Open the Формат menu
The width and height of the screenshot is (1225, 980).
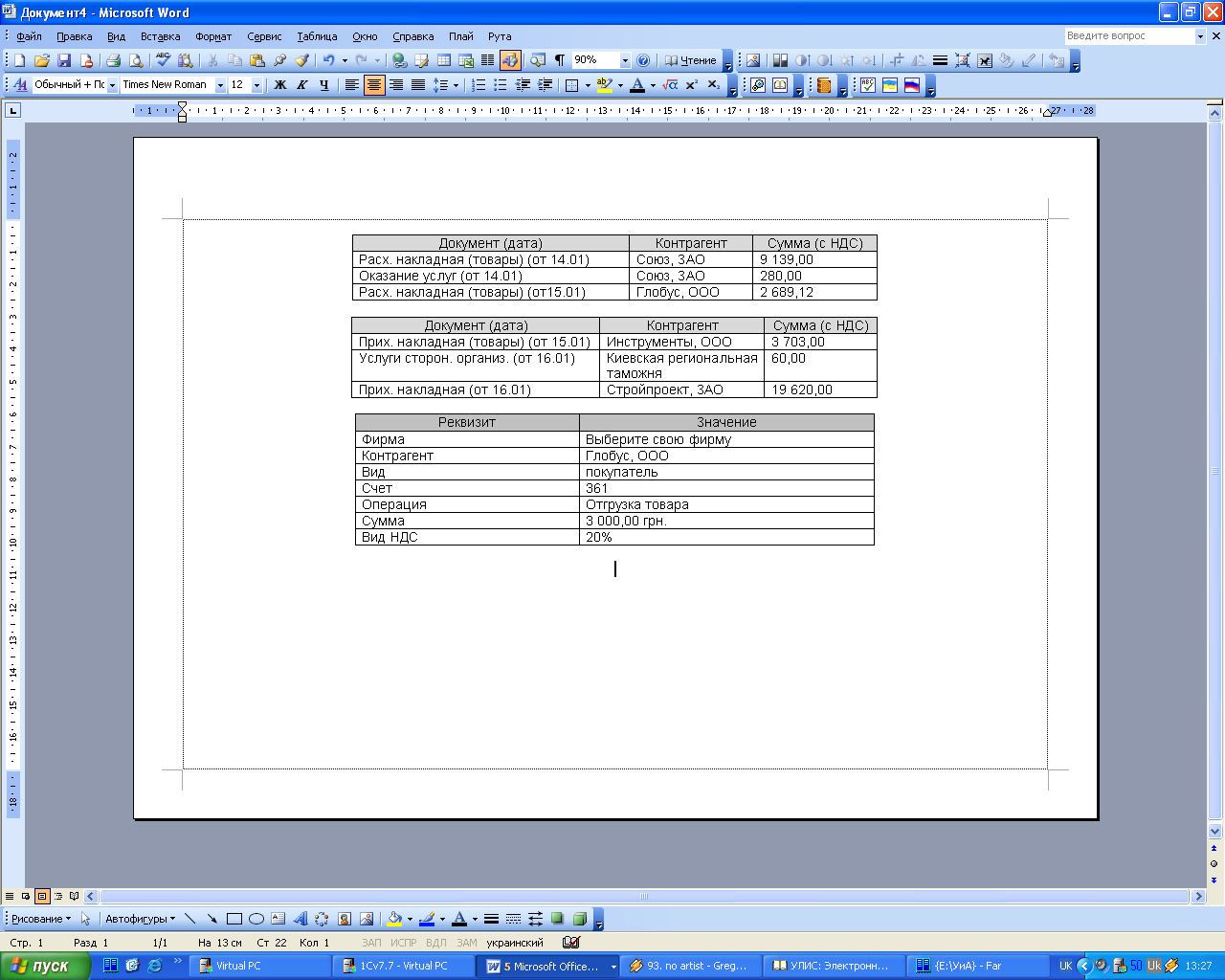pyautogui.click(x=213, y=36)
